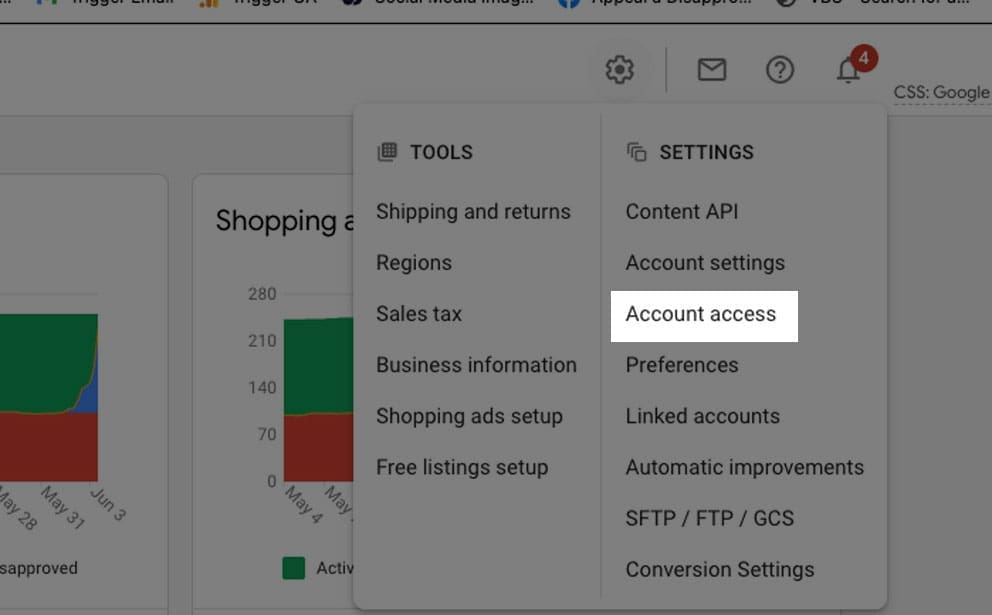Click the Settings header icon
The height and width of the screenshot is (615, 992).
click(x=637, y=152)
